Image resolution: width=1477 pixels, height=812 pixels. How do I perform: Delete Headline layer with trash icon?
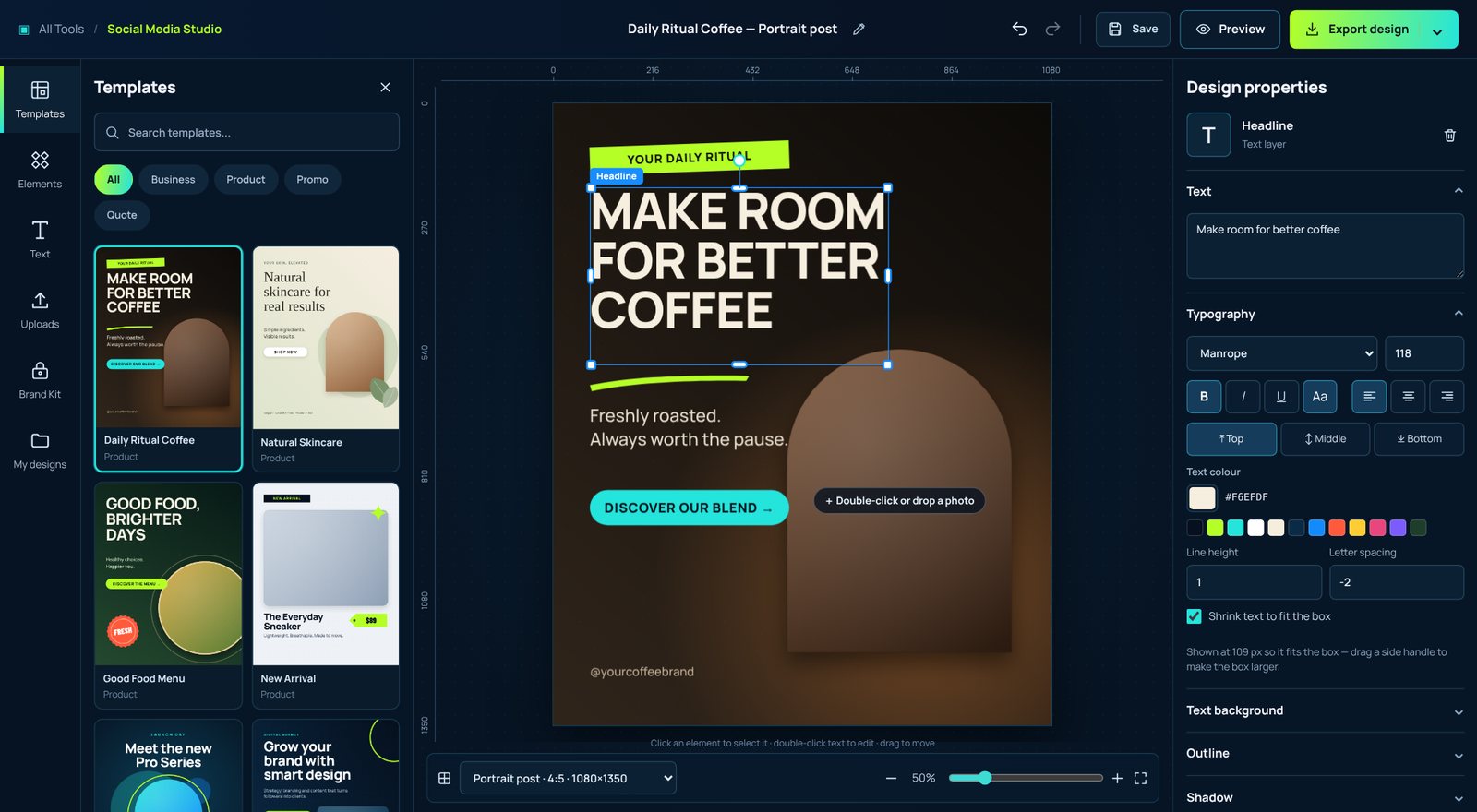tap(1449, 136)
